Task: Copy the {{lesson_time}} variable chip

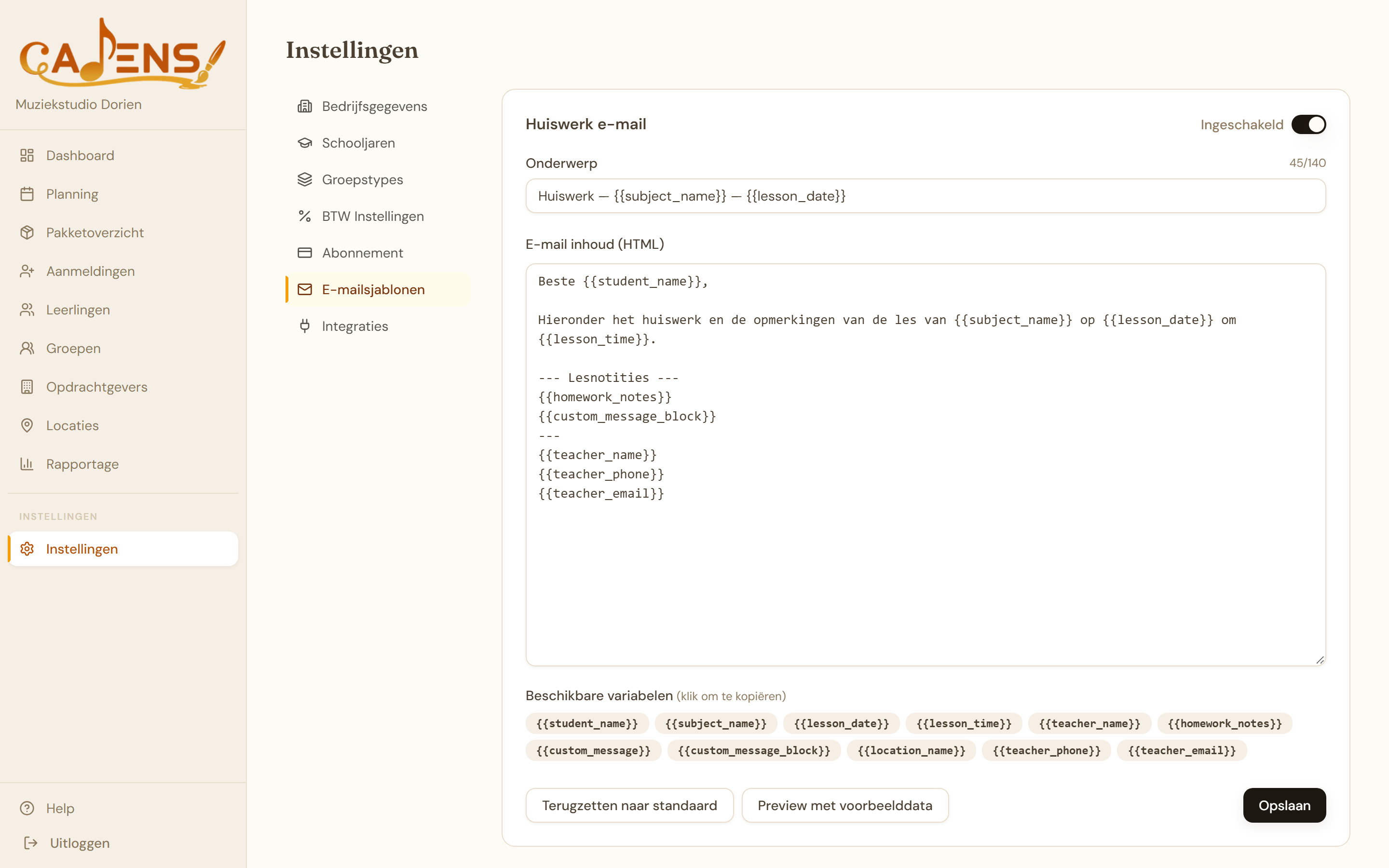Action: tap(964, 723)
